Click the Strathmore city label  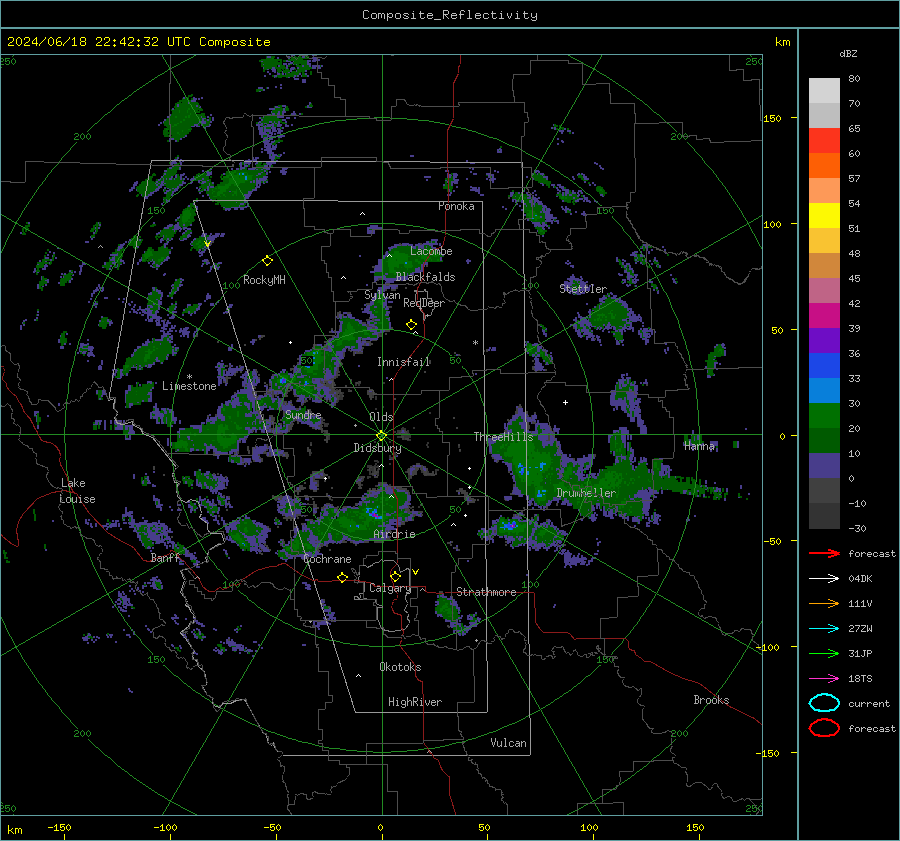tap(486, 592)
